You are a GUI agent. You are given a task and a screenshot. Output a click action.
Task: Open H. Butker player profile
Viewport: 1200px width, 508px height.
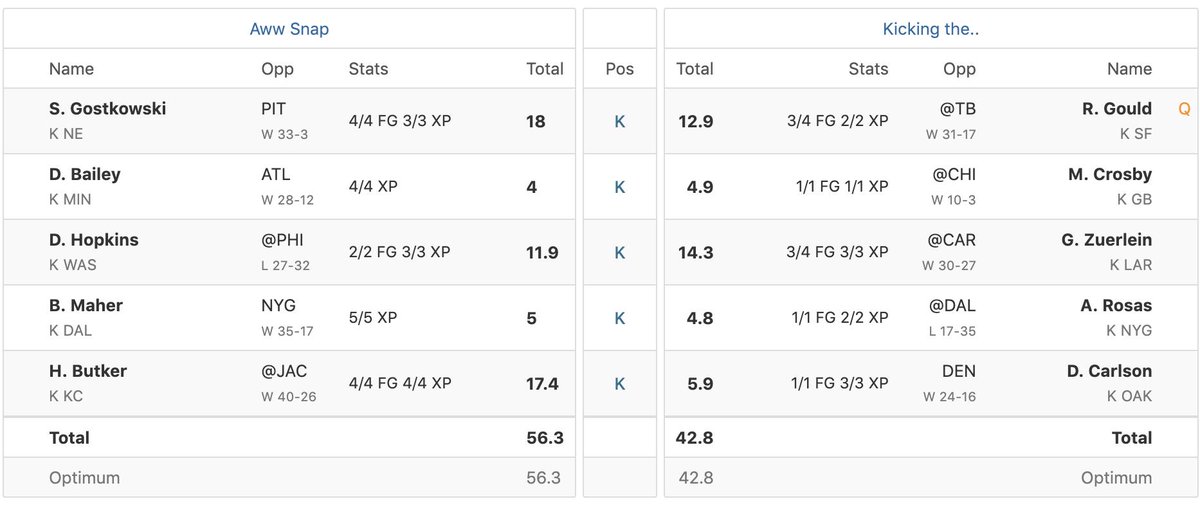(x=88, y=371)
